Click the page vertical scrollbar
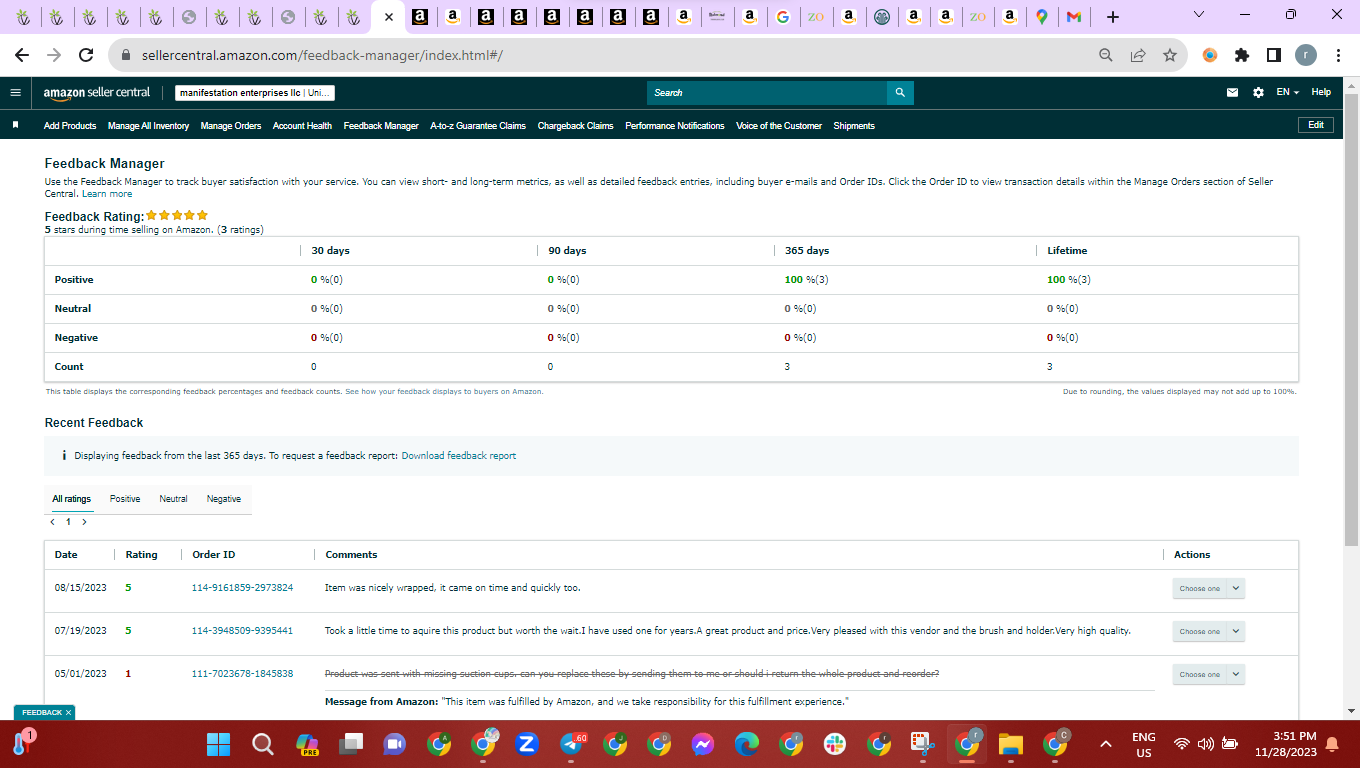Image resolution: width=1360 pixels, height=768 pixels. click(x=1351, y=320)
